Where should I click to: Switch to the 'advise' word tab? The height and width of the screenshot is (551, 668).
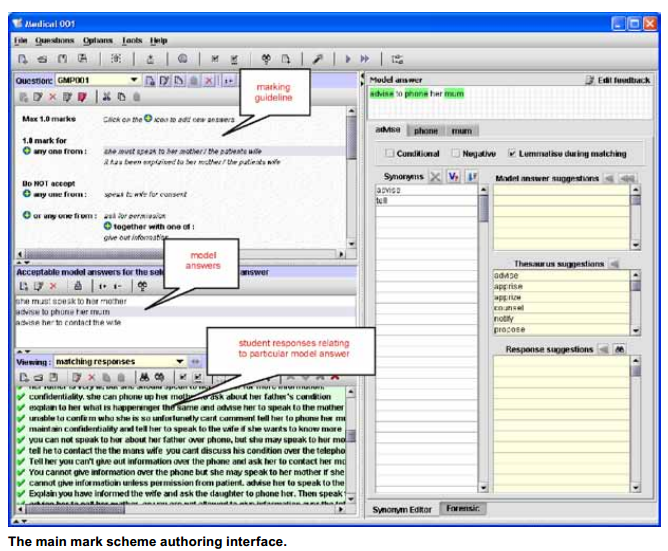388,130
